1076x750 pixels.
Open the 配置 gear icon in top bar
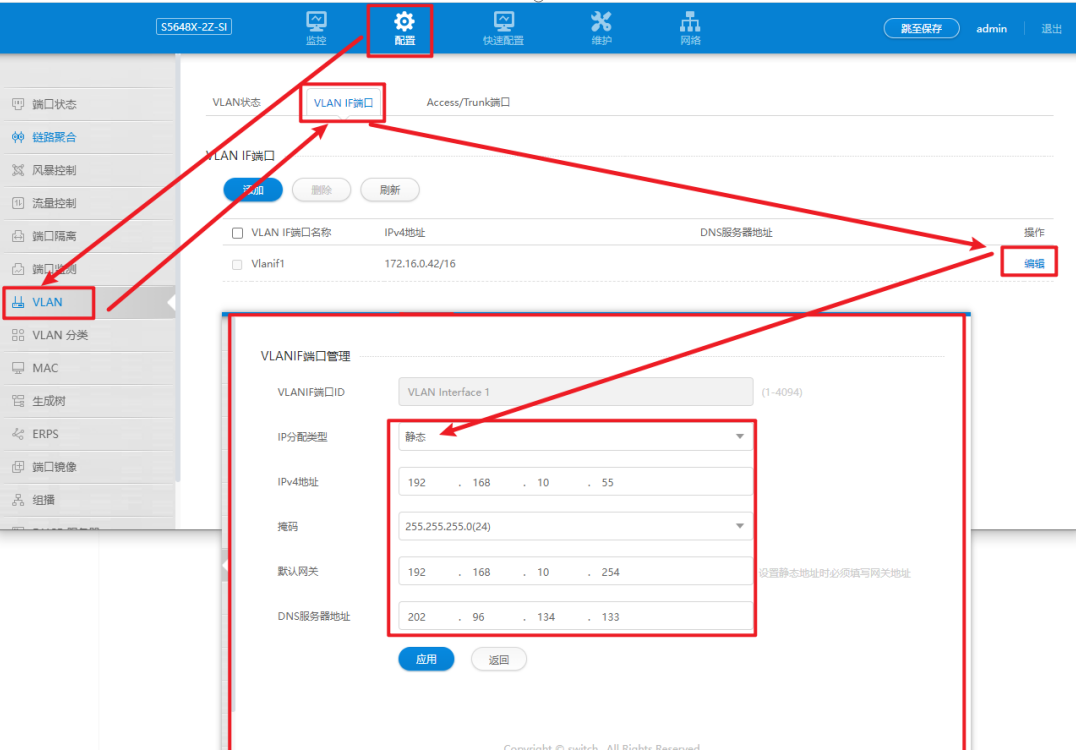click(x=404, y=21)
